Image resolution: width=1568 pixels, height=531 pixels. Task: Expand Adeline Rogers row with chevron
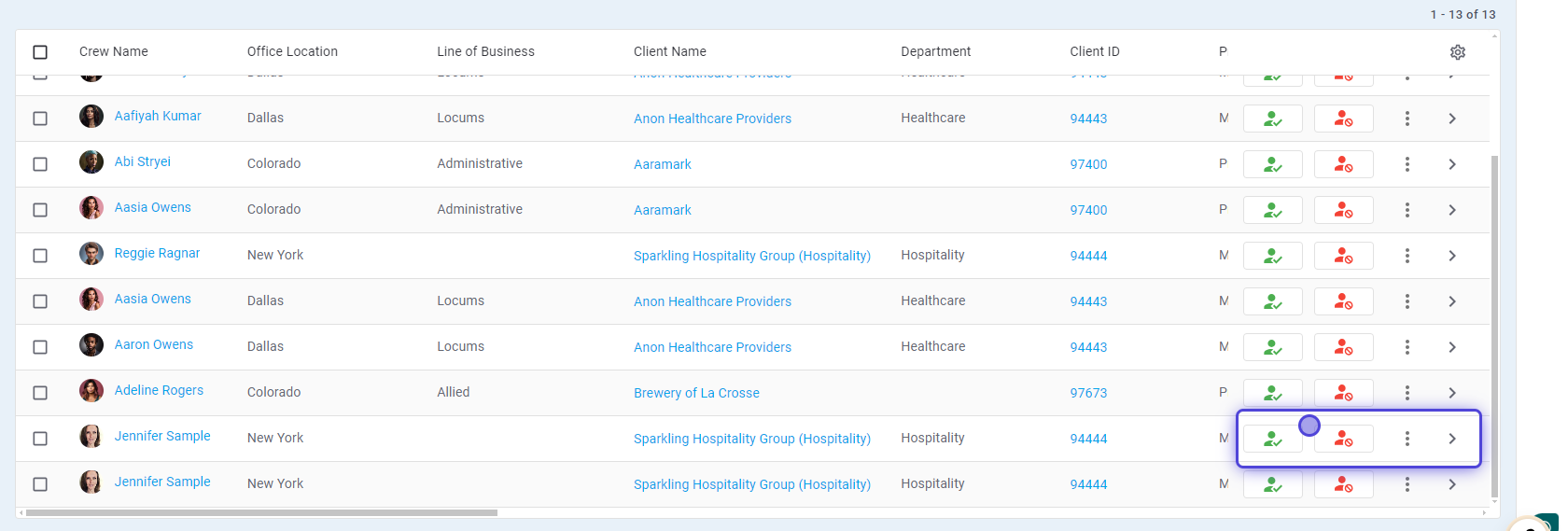pyautogui.click(x=1452, y=393)
